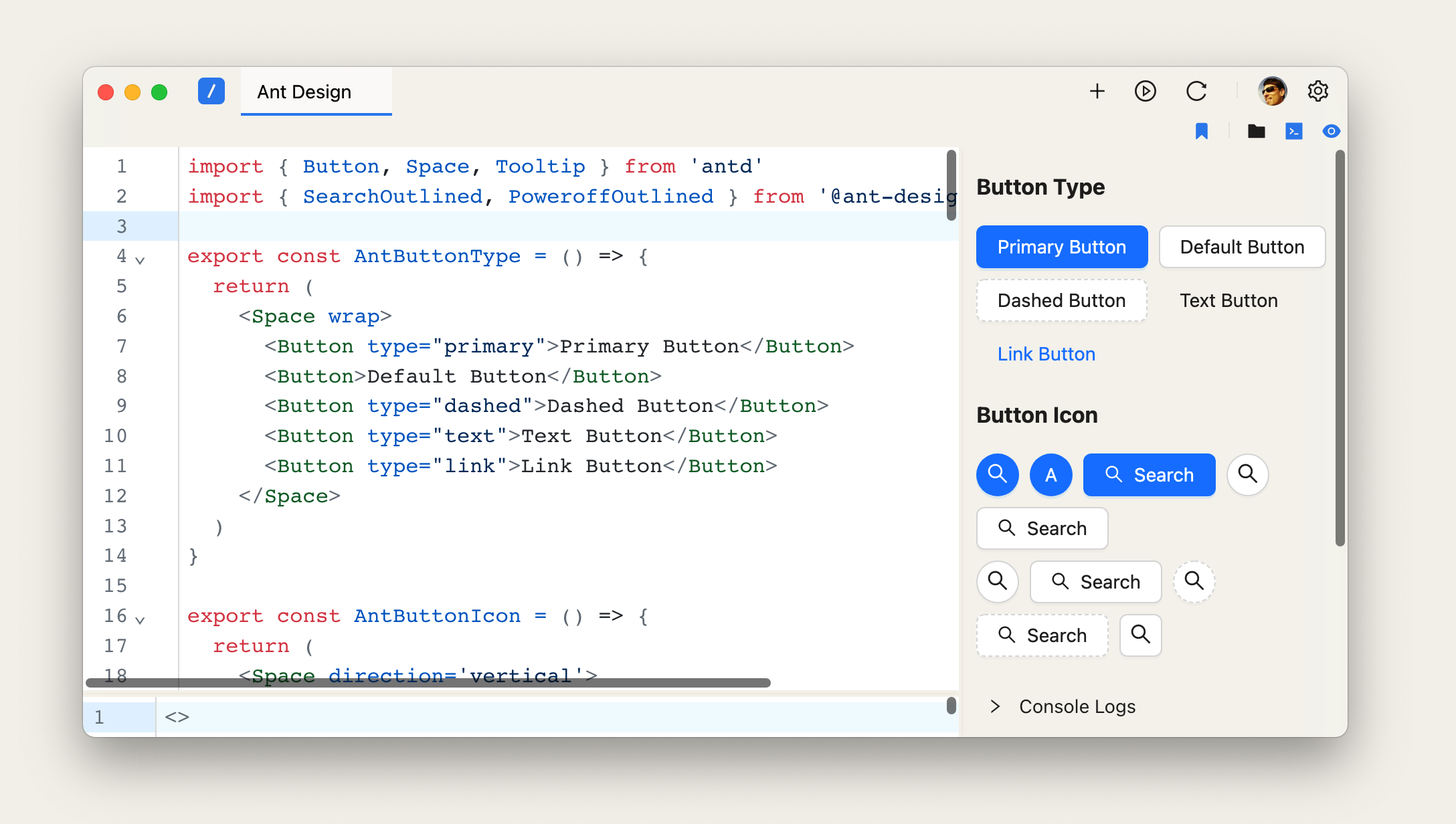
Task: Collapse code fold arrow at line 4
Action: pos(140,260)
